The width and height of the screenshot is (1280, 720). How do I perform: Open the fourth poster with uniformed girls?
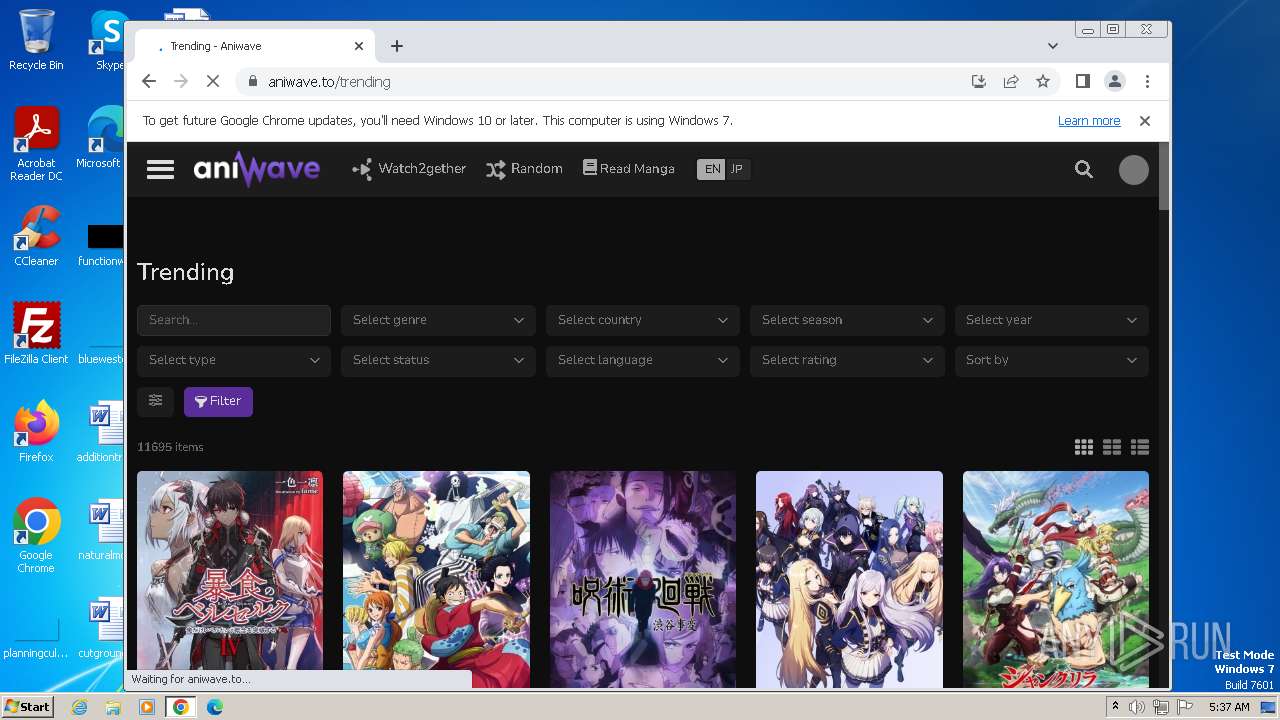(849, 579)
